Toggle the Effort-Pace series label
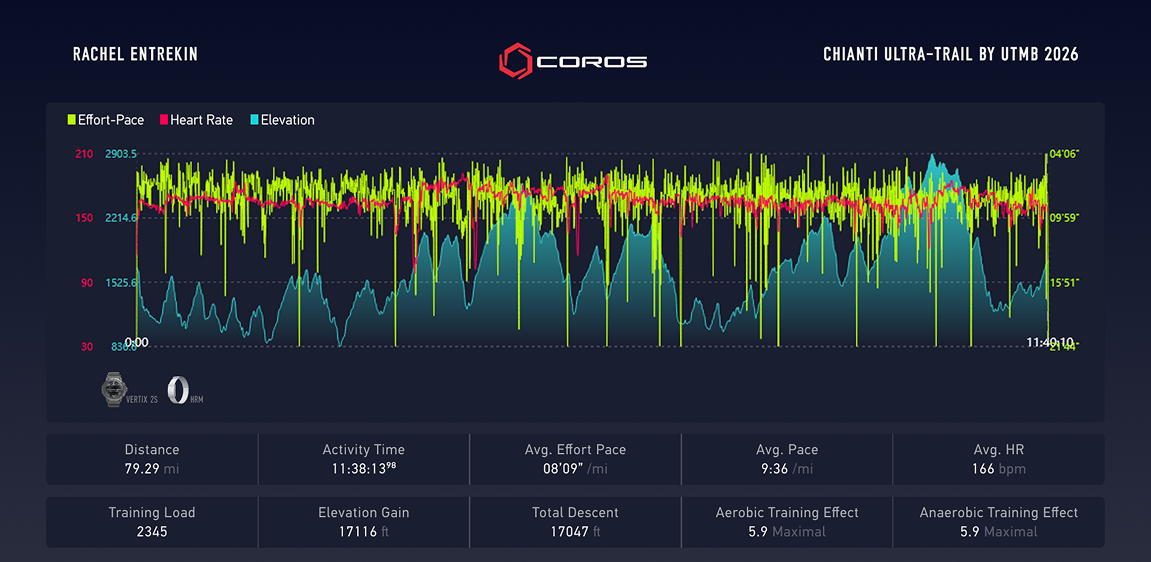This screenshot has width=1151, height=562. (111, 120)
